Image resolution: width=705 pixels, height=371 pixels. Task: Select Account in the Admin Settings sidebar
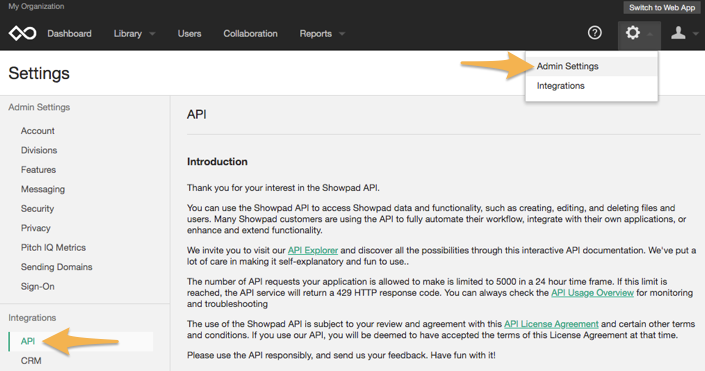click(37, 131)
